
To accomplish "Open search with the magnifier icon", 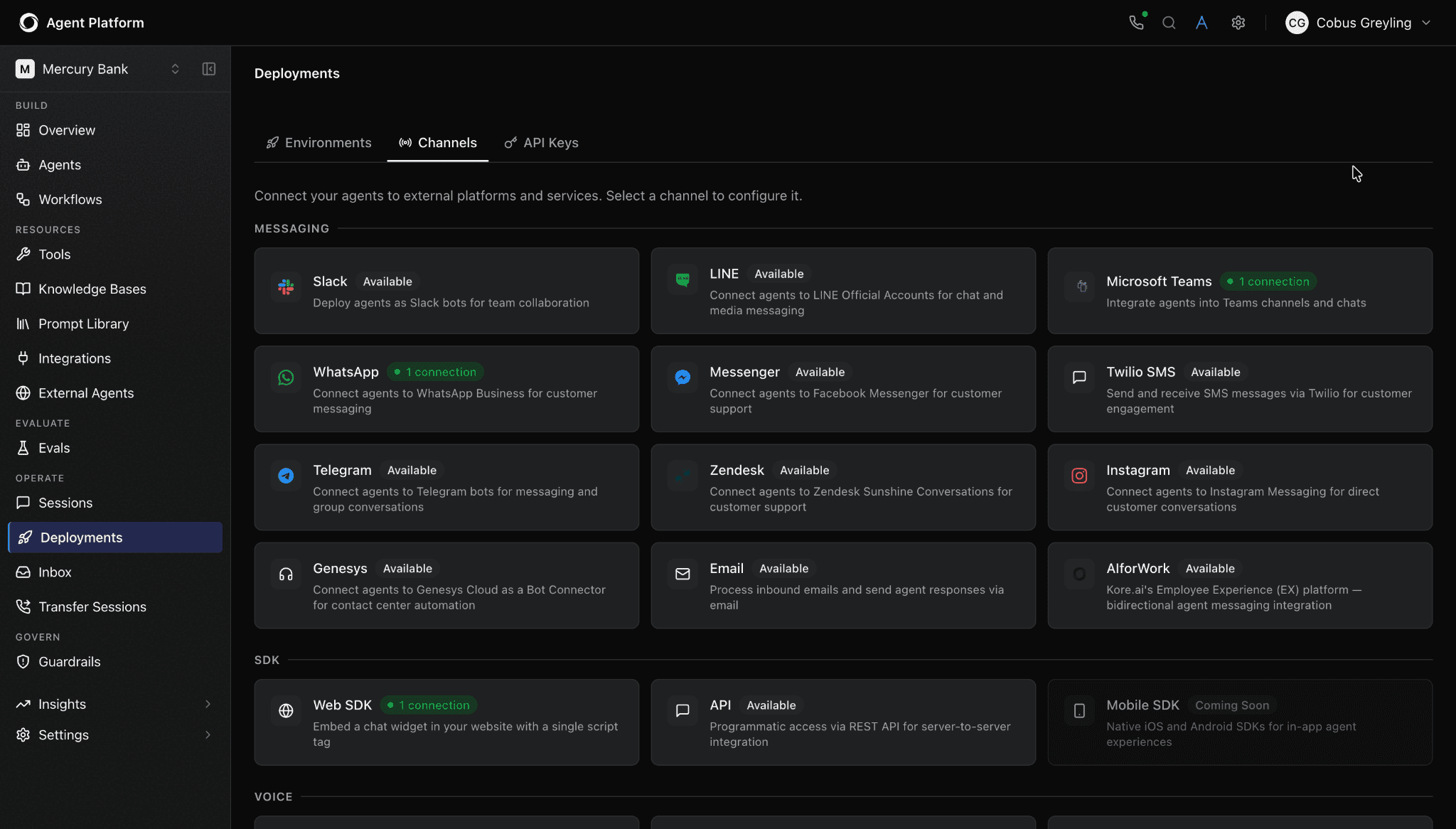I will pyautogui.click(x=1169, y=23).
